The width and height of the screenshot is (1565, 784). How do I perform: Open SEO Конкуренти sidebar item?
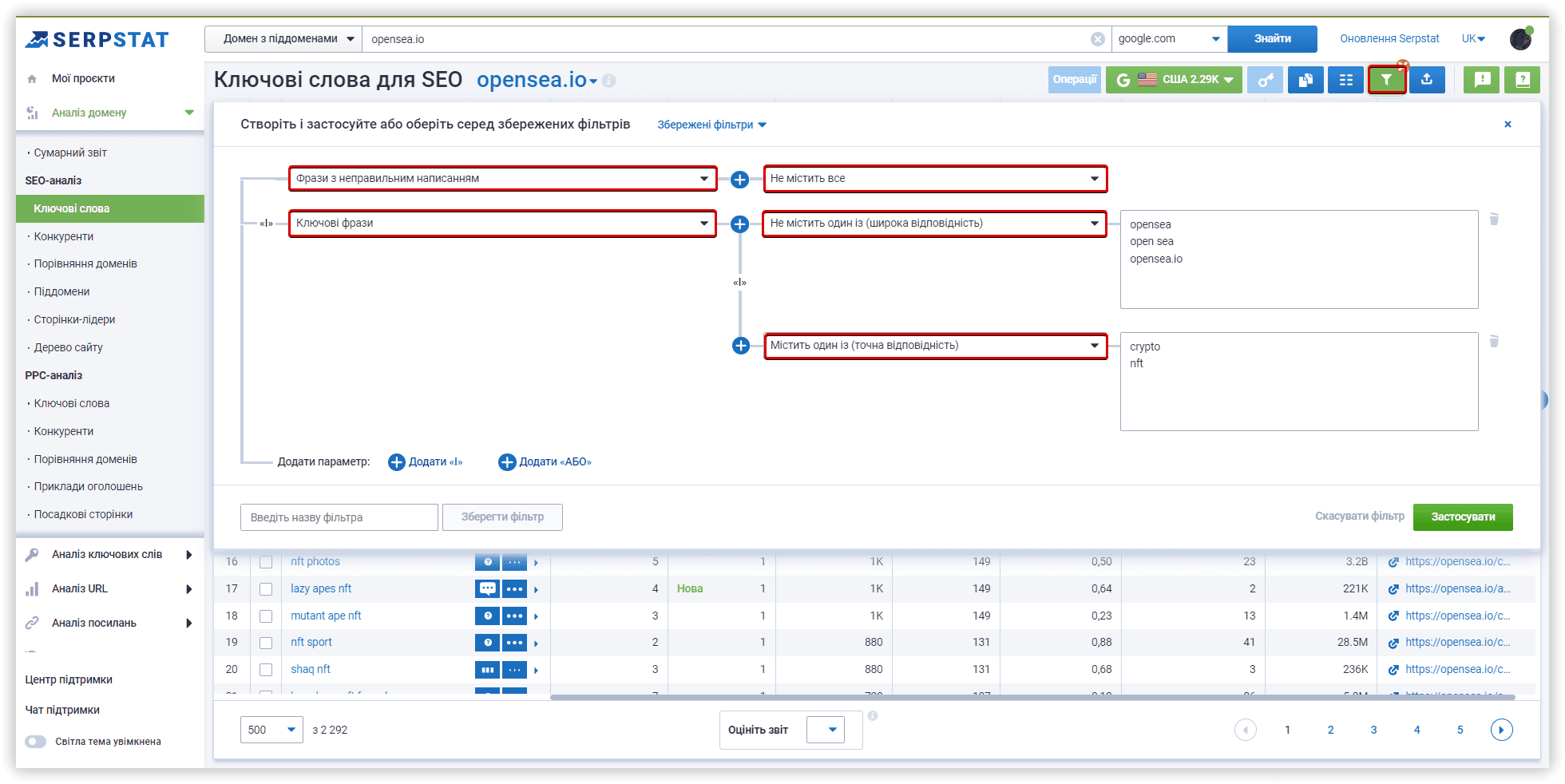point(64,236)
